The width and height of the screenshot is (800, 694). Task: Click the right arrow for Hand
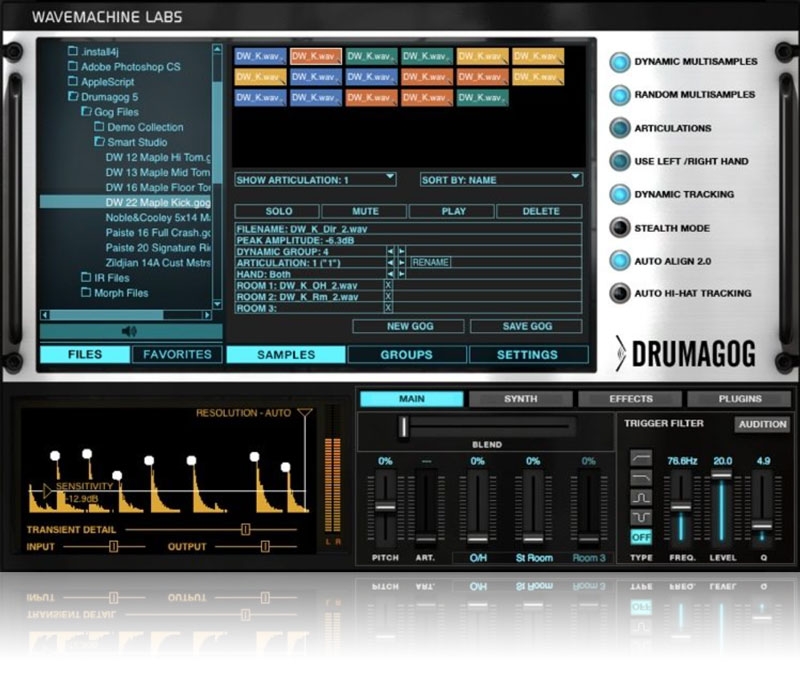coord(402,274)
